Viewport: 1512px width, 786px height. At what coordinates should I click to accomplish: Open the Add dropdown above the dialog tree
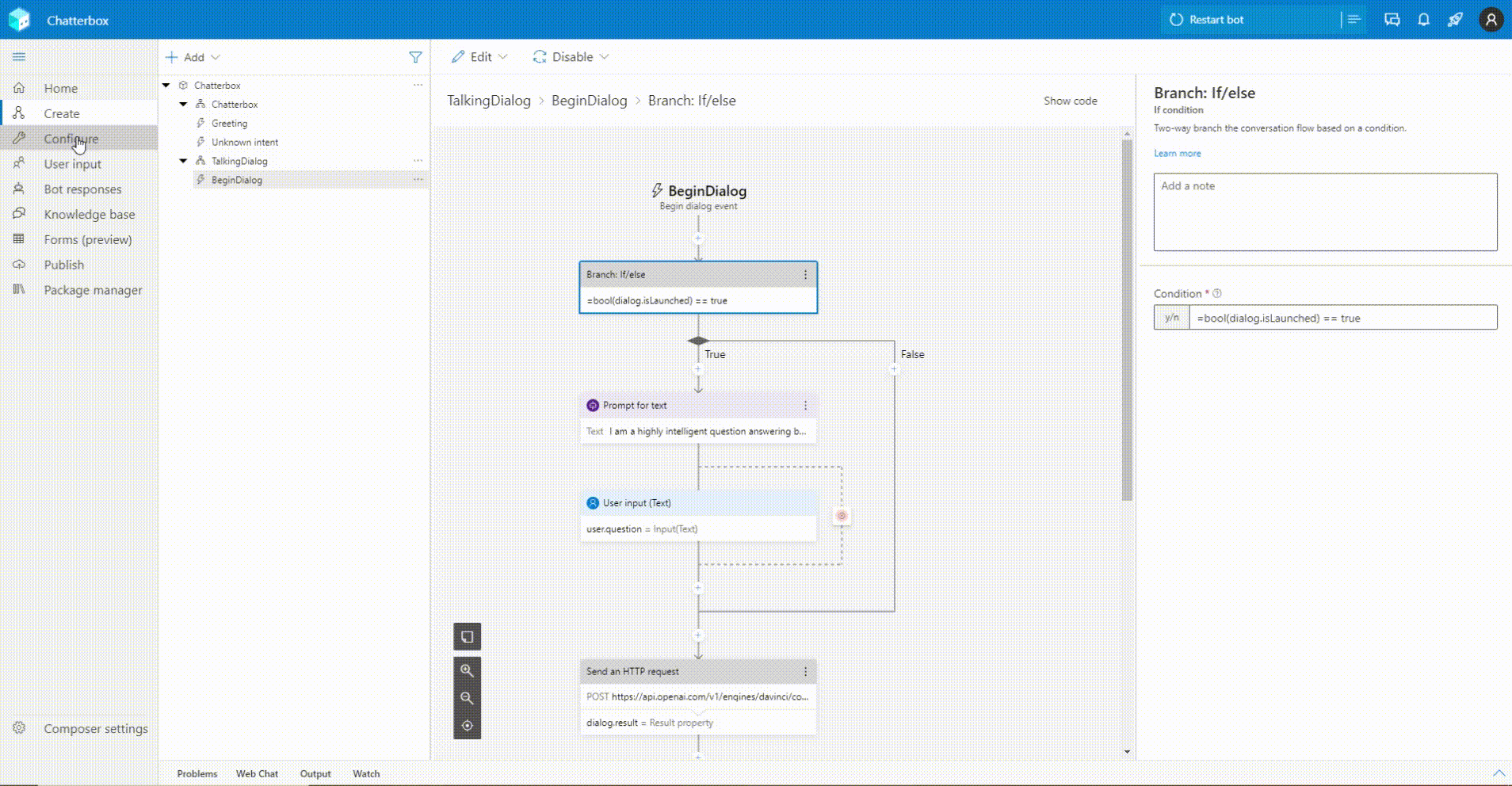(x=193, y=56)
